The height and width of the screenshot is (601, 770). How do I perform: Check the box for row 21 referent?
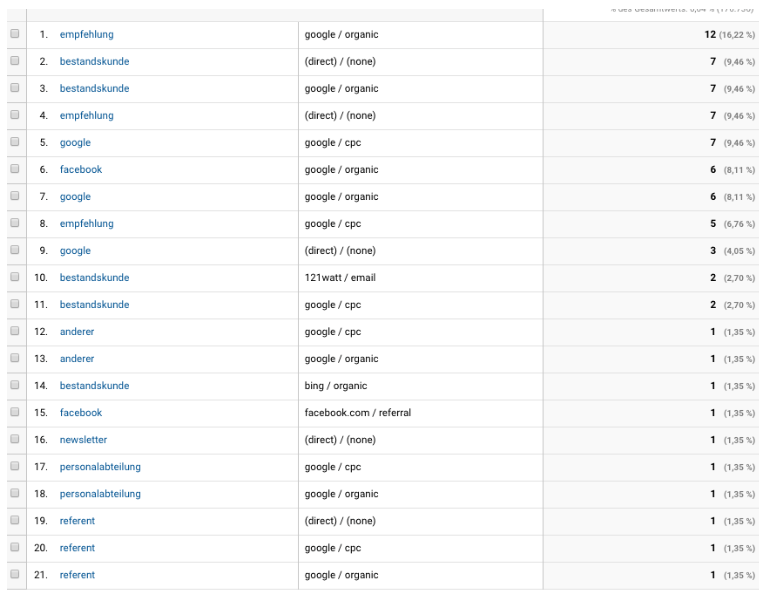[14, 574]
